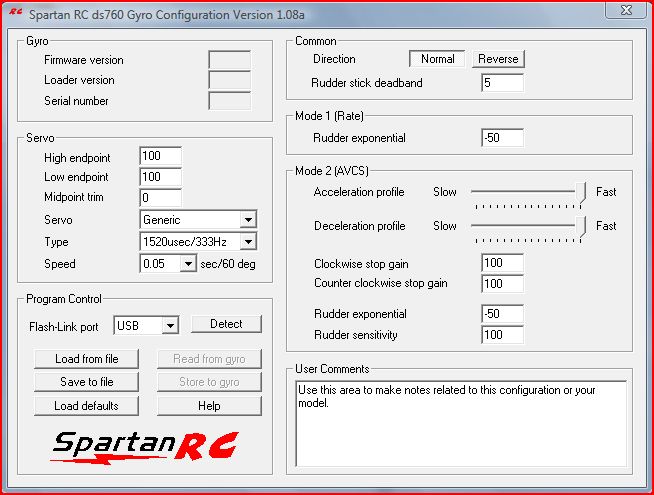This screenshot has width=654, height=495.
Task: Click the 'sec/60 deg' unit label
Action: tap(228, 264)
